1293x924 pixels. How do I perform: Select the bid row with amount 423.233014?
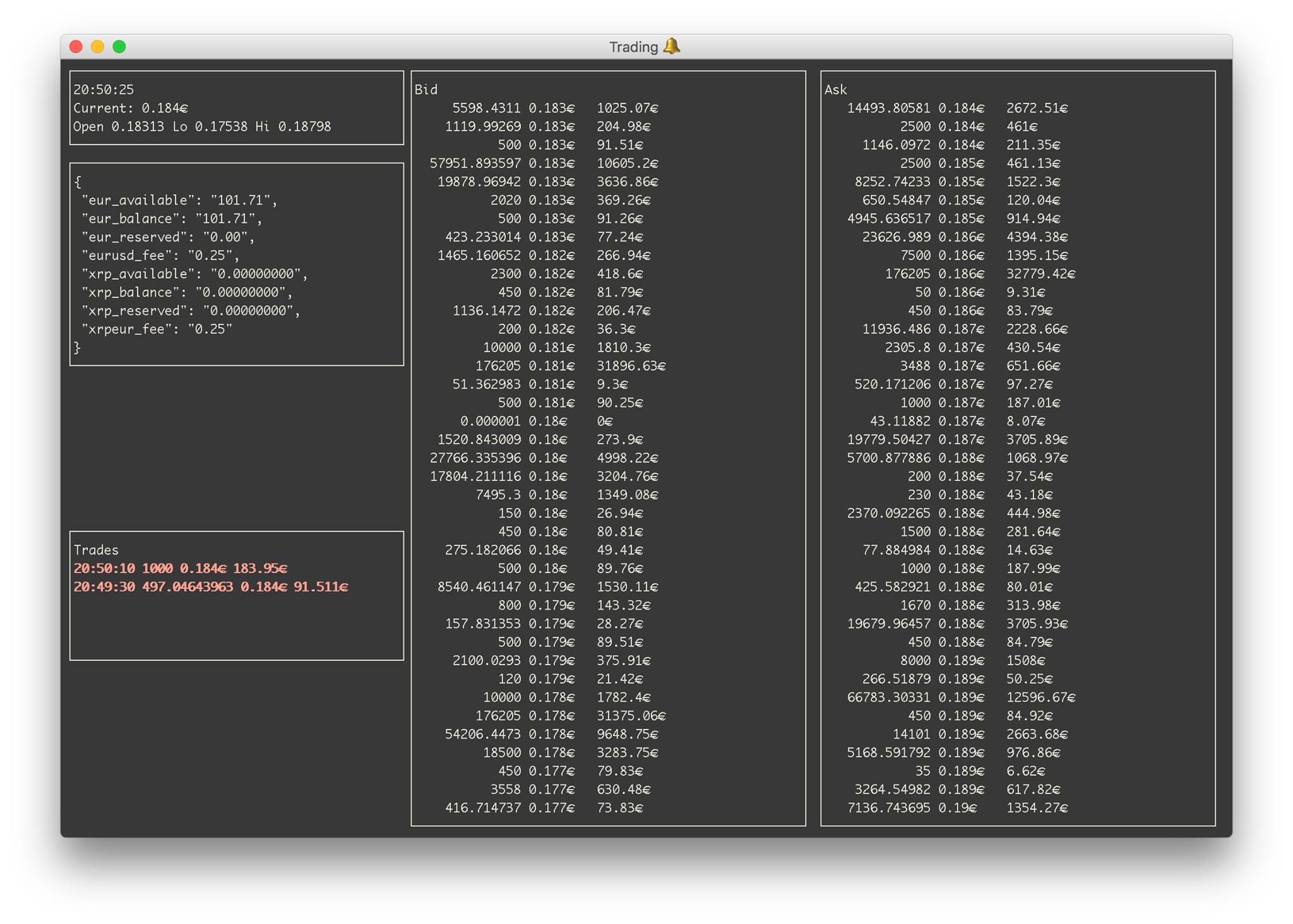click(544, 237)
